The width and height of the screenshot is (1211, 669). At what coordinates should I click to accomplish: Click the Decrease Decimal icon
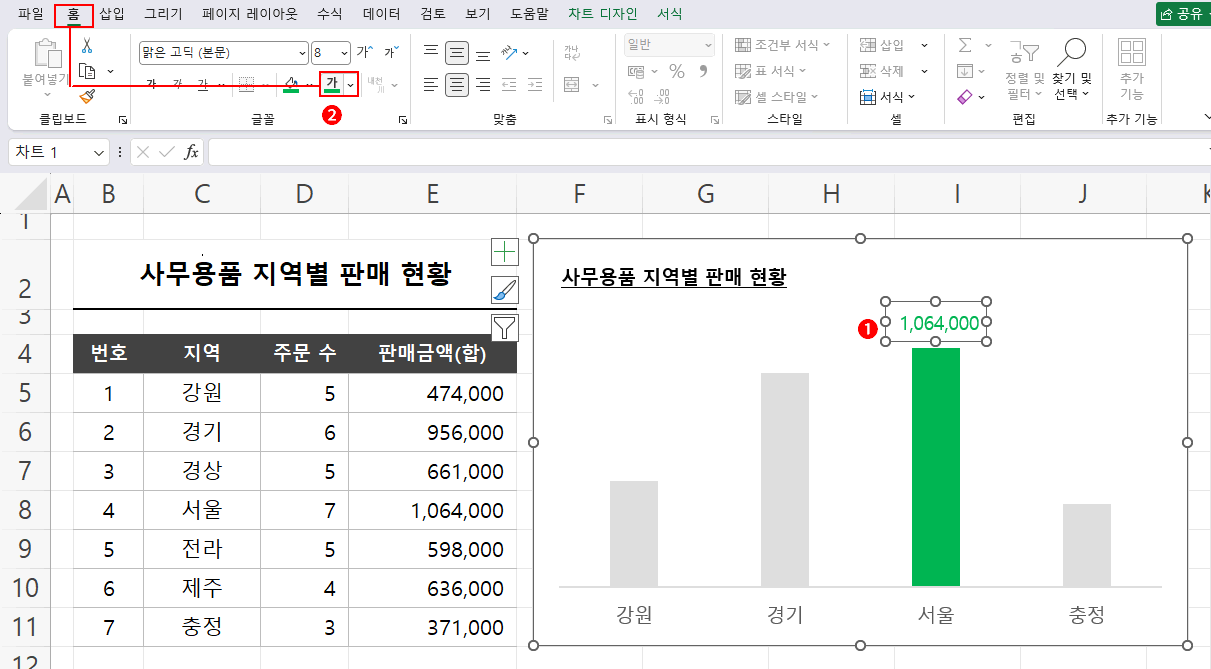tap(663, 97)
